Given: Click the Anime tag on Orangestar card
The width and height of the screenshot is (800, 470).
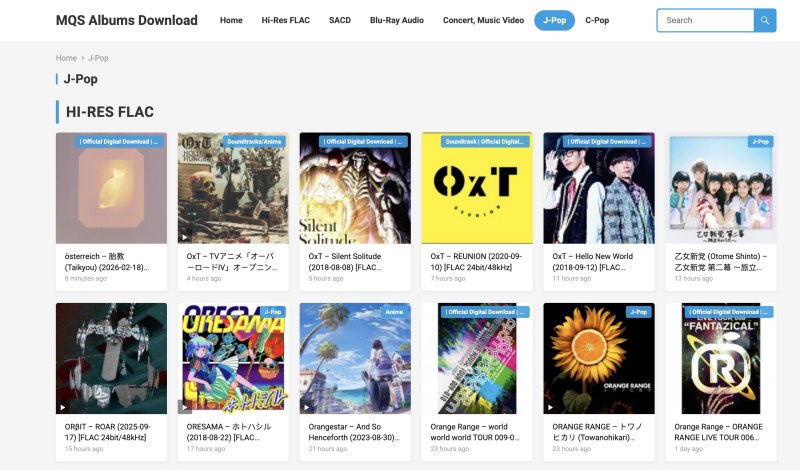Looking at the screenshot, I should [x=394, y=312].
